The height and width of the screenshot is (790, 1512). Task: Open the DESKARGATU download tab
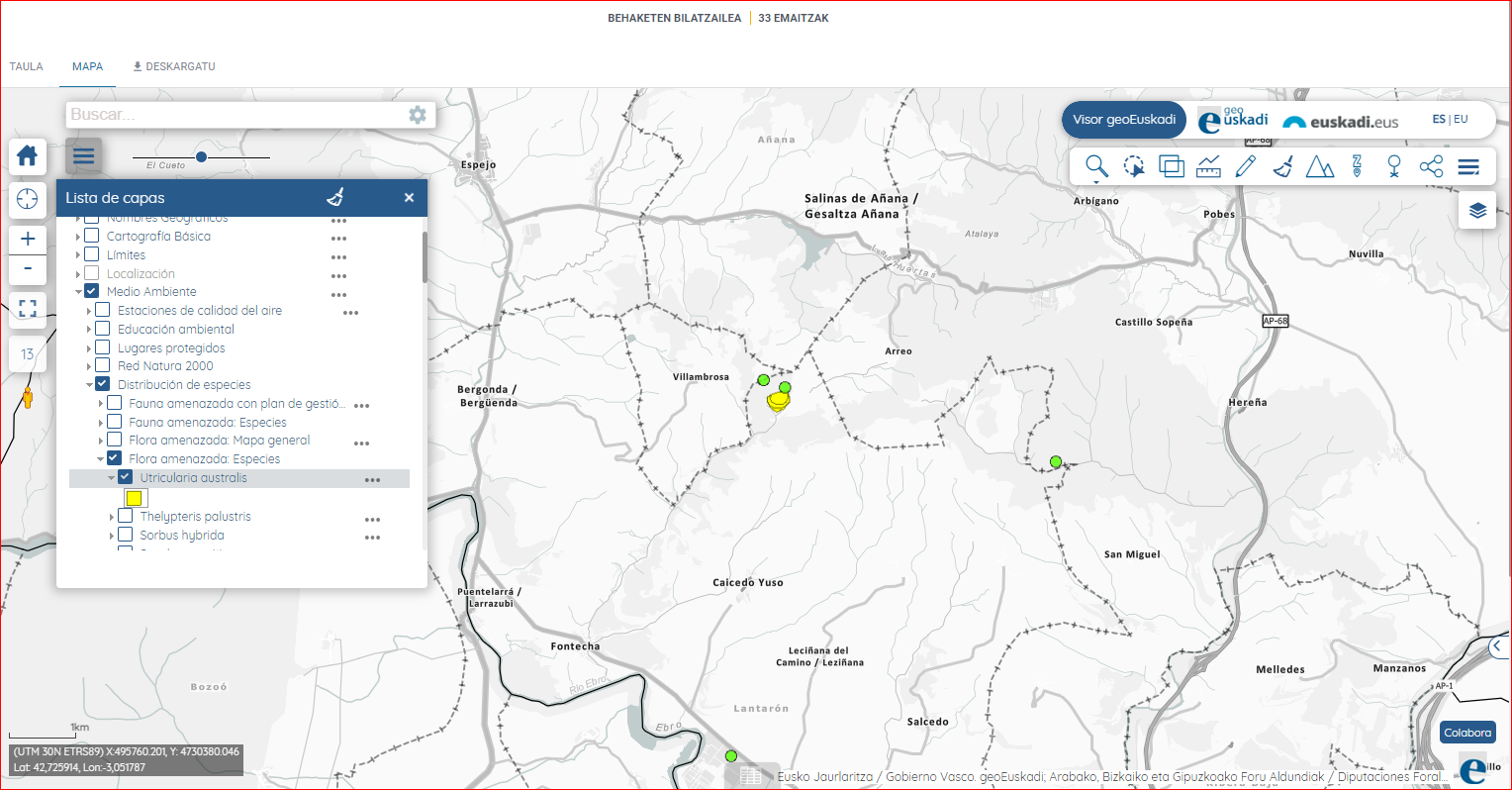click(174, 66)
